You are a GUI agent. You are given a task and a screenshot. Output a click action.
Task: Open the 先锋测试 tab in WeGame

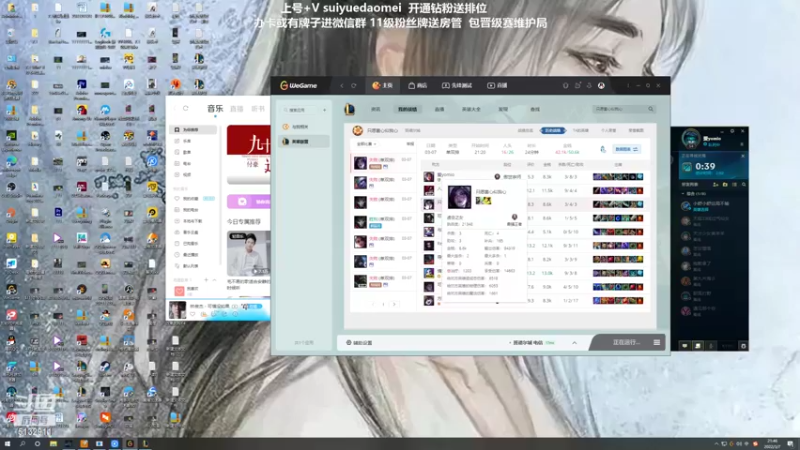tap(457, 86)
